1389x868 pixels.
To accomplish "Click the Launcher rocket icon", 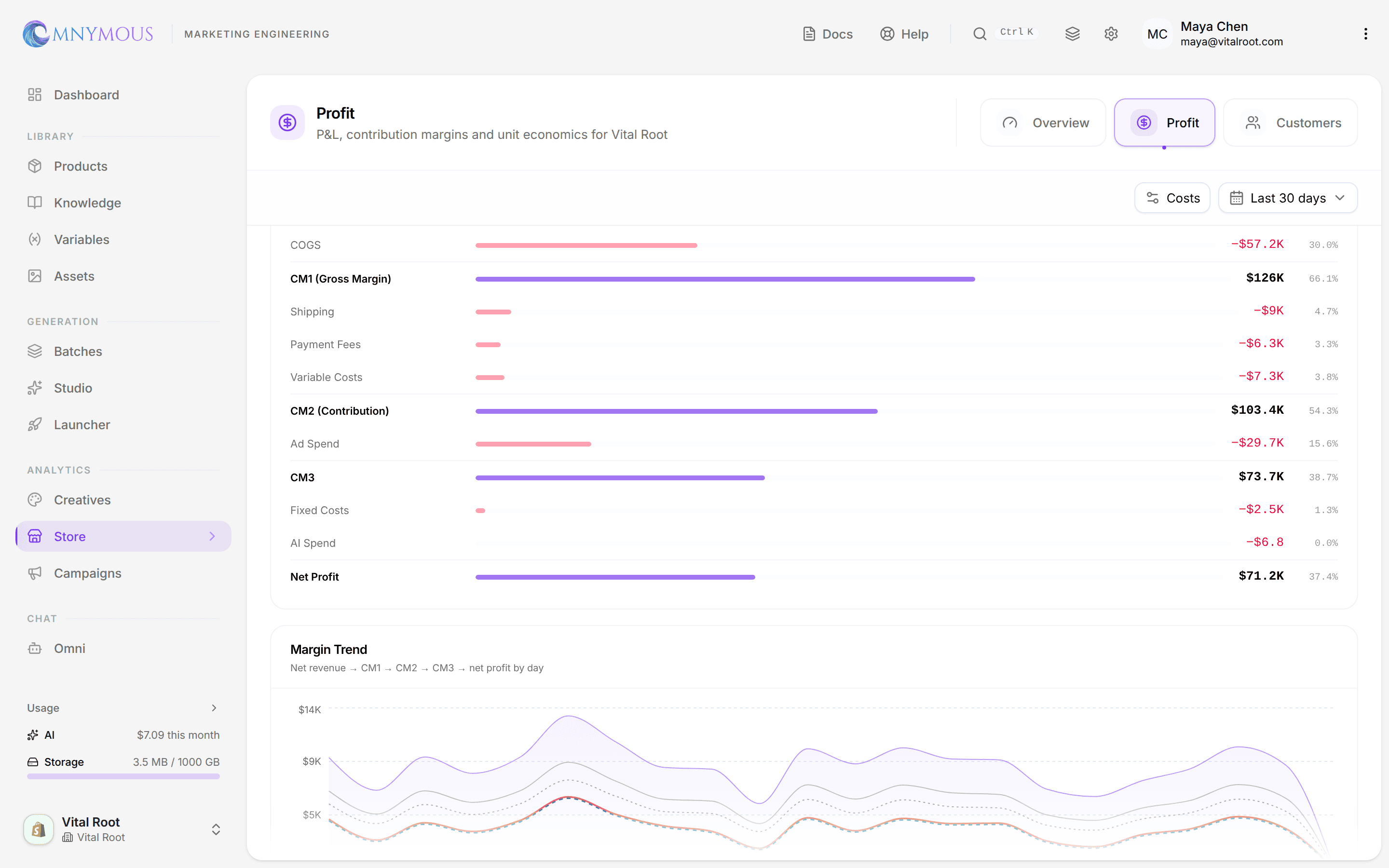I will (x=35, y=425).
